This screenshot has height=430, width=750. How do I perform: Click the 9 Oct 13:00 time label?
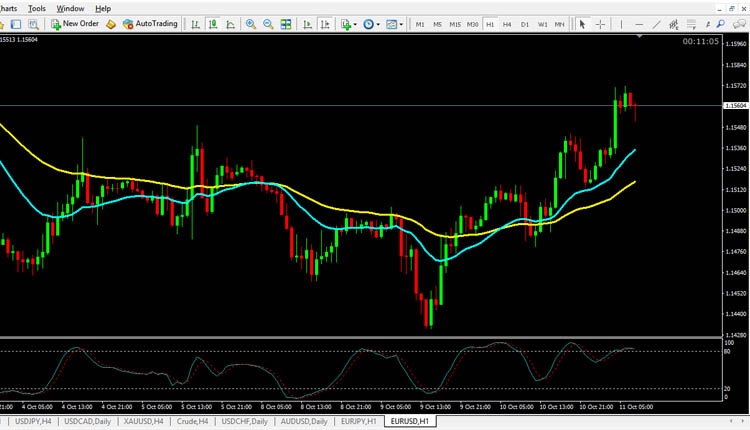435,407
